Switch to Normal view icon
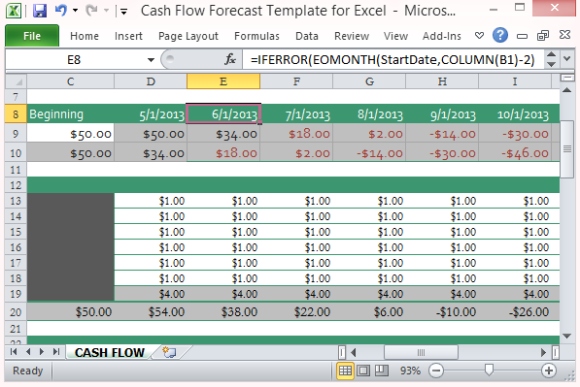580x387 pixels. point(345,370)
